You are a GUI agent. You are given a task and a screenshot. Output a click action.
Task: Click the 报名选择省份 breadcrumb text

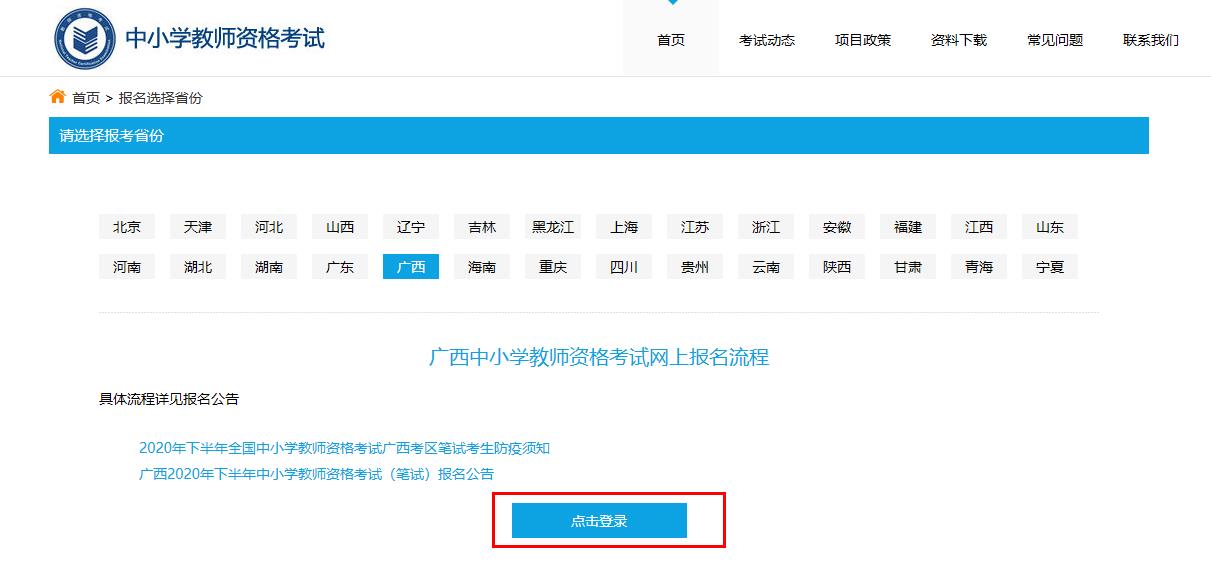point(160,98)
